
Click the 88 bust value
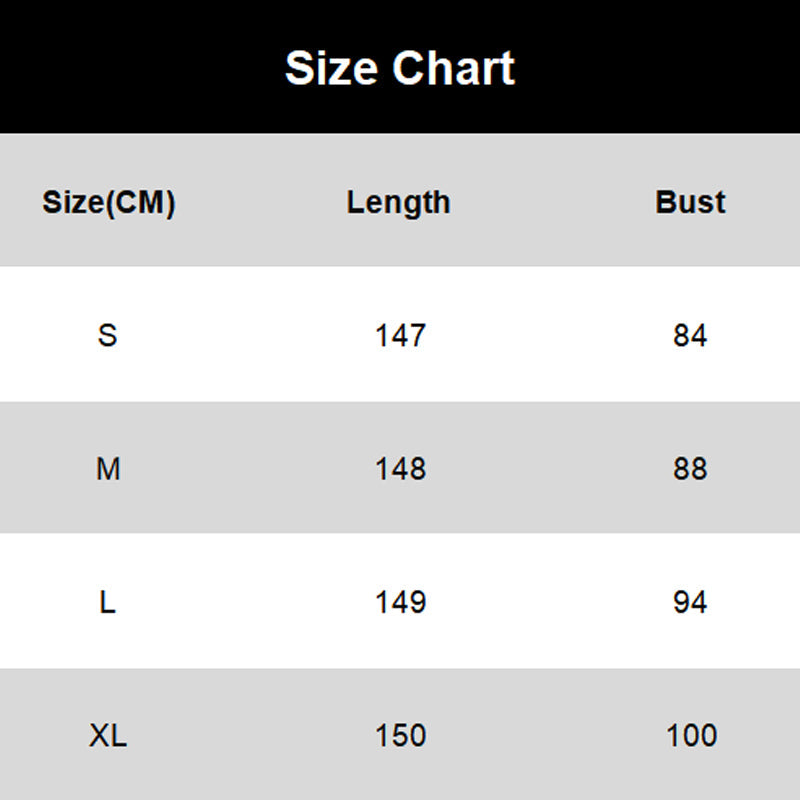point(690,468)
